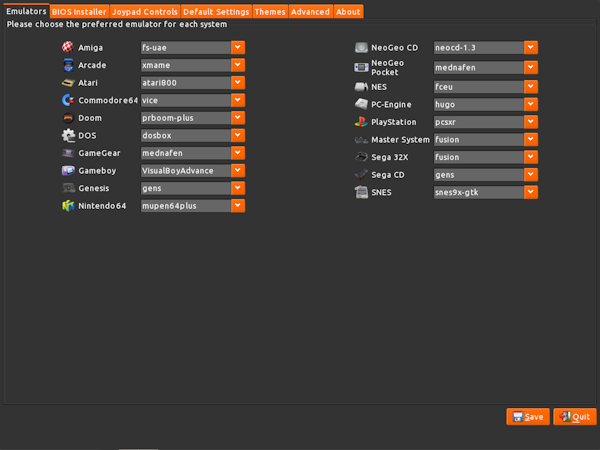Expand the SNES snes9x-gtk dropdown arrow
The width and height of the screenshot is (600, 450).
point(531,192)
